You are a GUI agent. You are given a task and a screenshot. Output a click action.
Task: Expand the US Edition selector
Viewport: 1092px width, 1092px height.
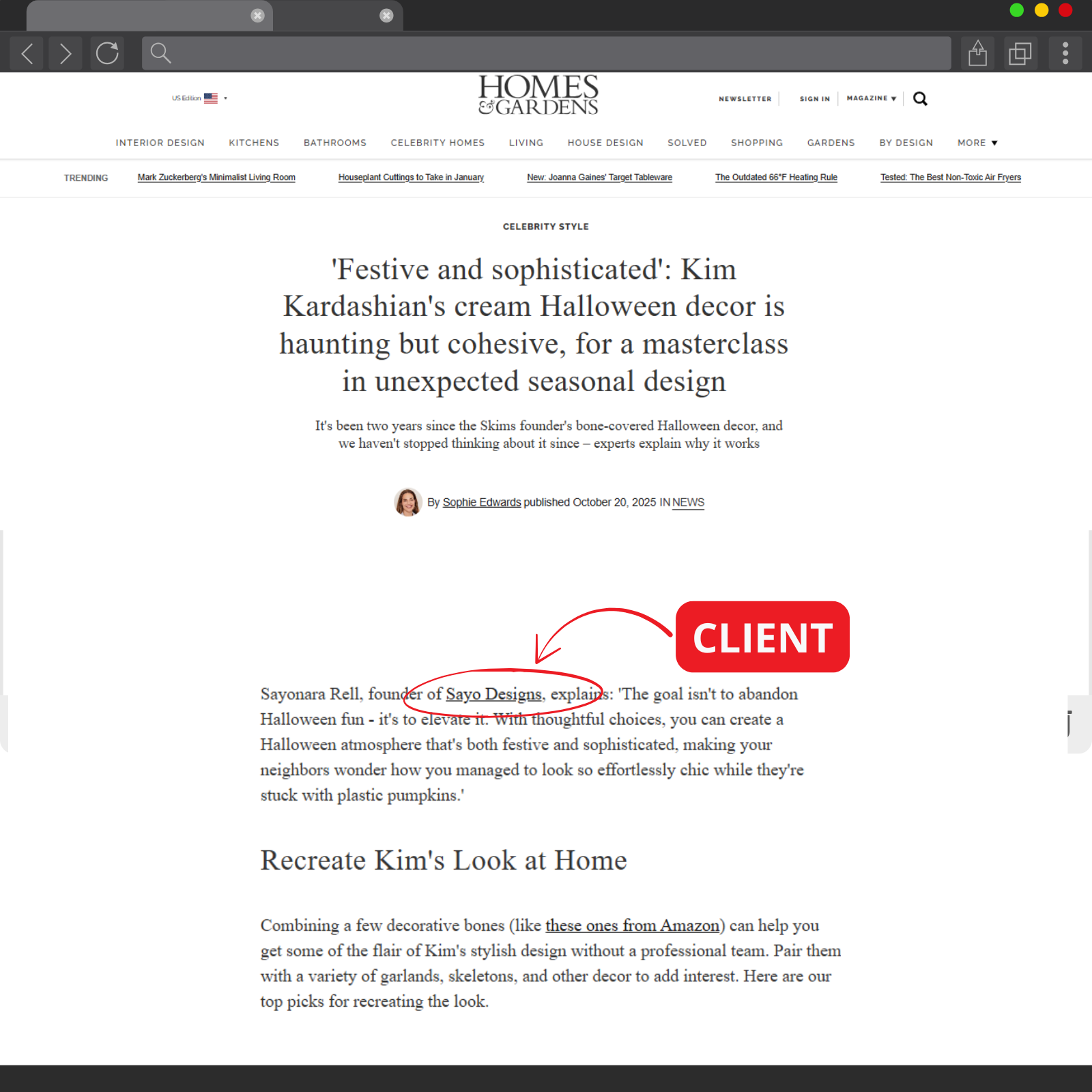pos(199,98)
